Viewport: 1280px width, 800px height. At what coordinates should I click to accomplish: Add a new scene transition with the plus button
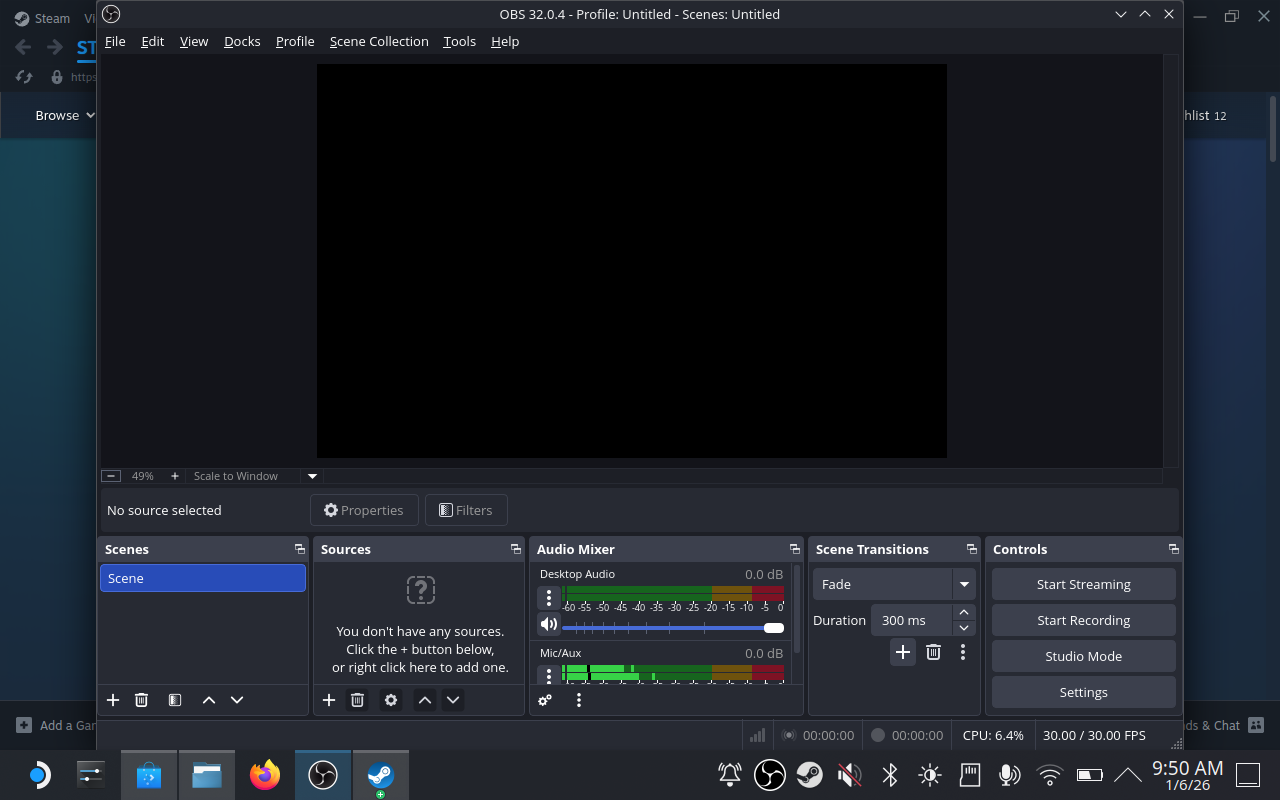click(x=903, y=652)
